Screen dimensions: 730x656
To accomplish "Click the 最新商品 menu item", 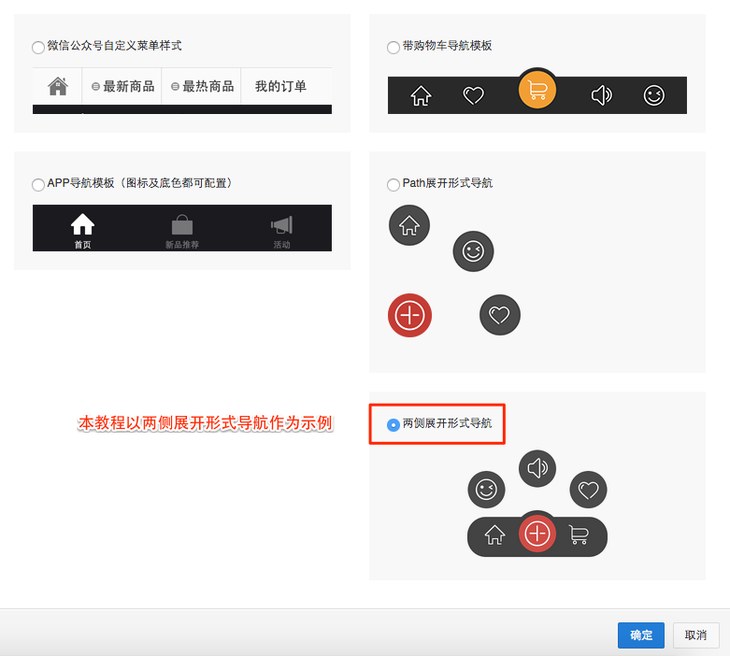I will pyautogui.click(x=123, y=87).
